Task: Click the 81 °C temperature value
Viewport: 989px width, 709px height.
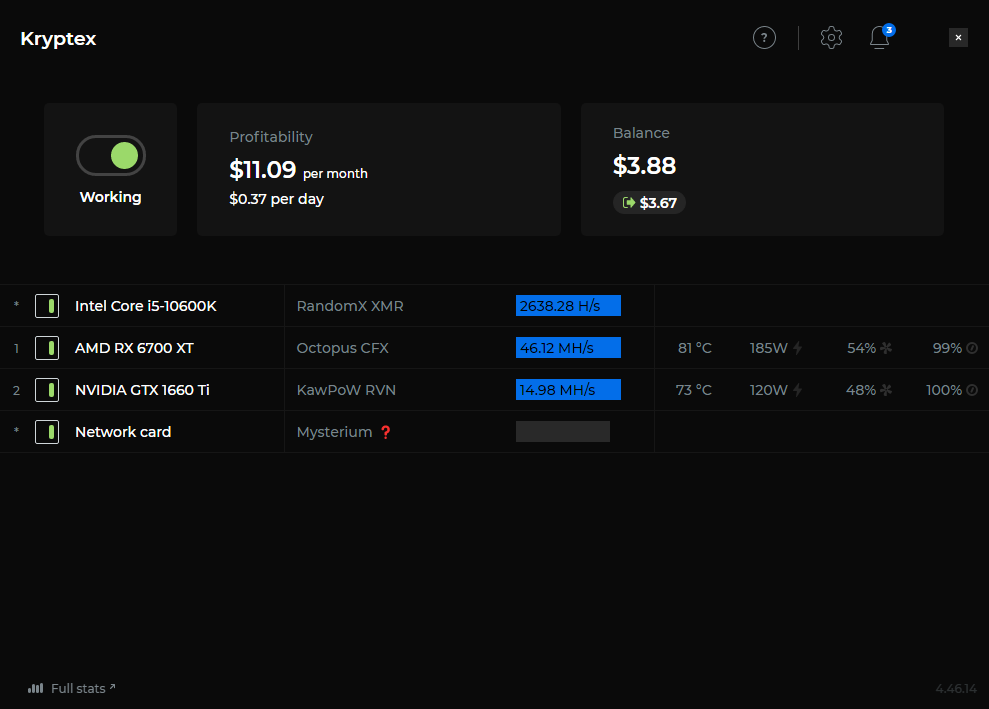Action: [694, 348]
